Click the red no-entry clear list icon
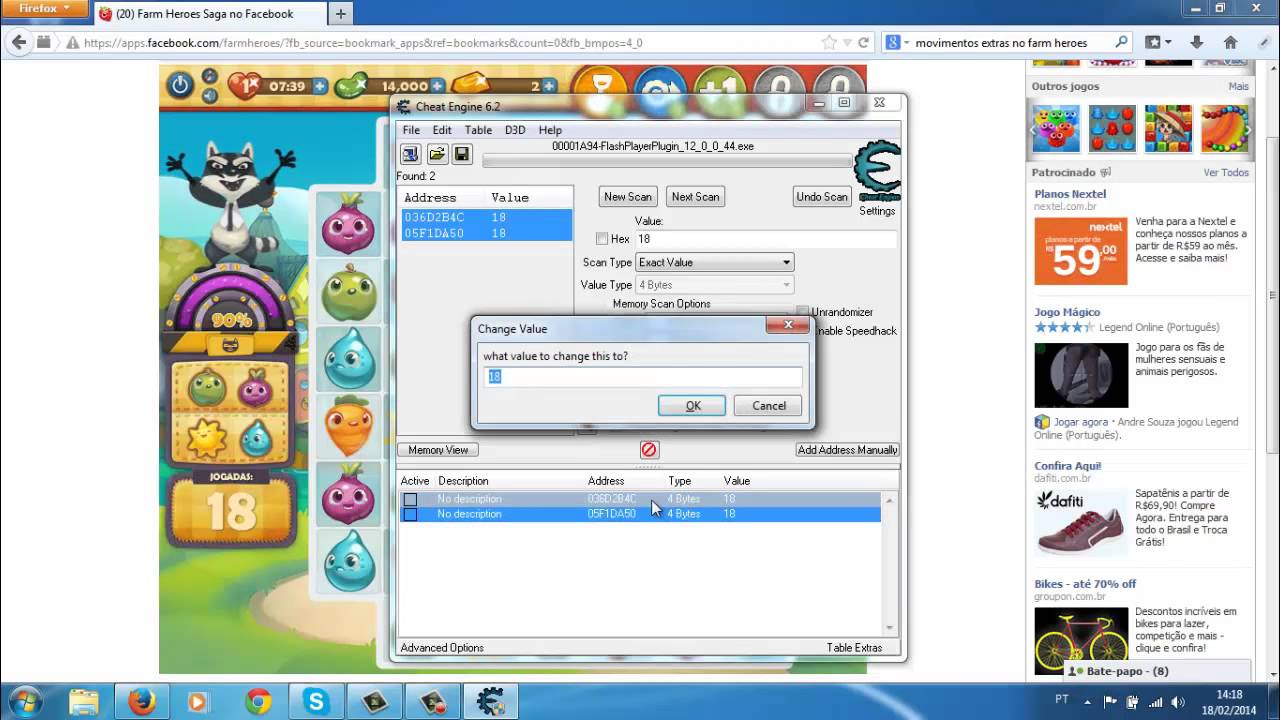The height and width of the screenshot is (720, 1280). point(649,450)
